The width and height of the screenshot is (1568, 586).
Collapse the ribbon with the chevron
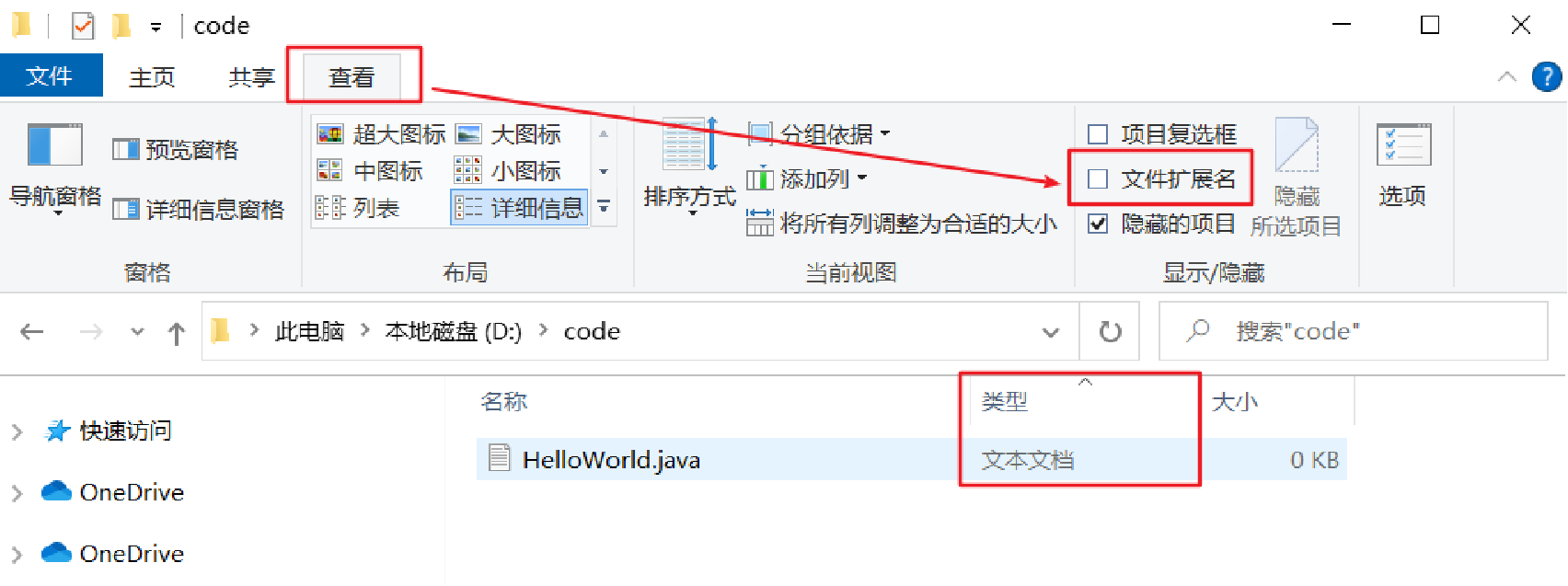click(1506, 76)
